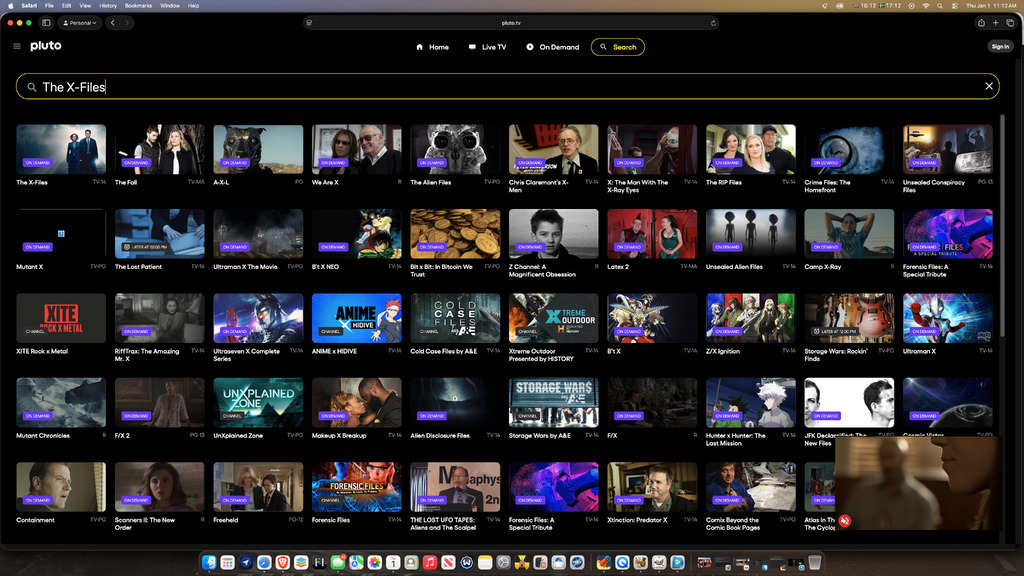This screenshot has height=576, width=1024.
Task: Click inside The X-Files search field
Action: pyautogui.click(x=500, y=87)
